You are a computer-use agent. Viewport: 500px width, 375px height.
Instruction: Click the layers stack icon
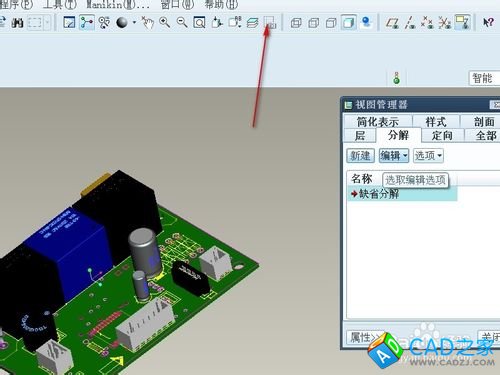pyautogui.click(x=253, y=23)
